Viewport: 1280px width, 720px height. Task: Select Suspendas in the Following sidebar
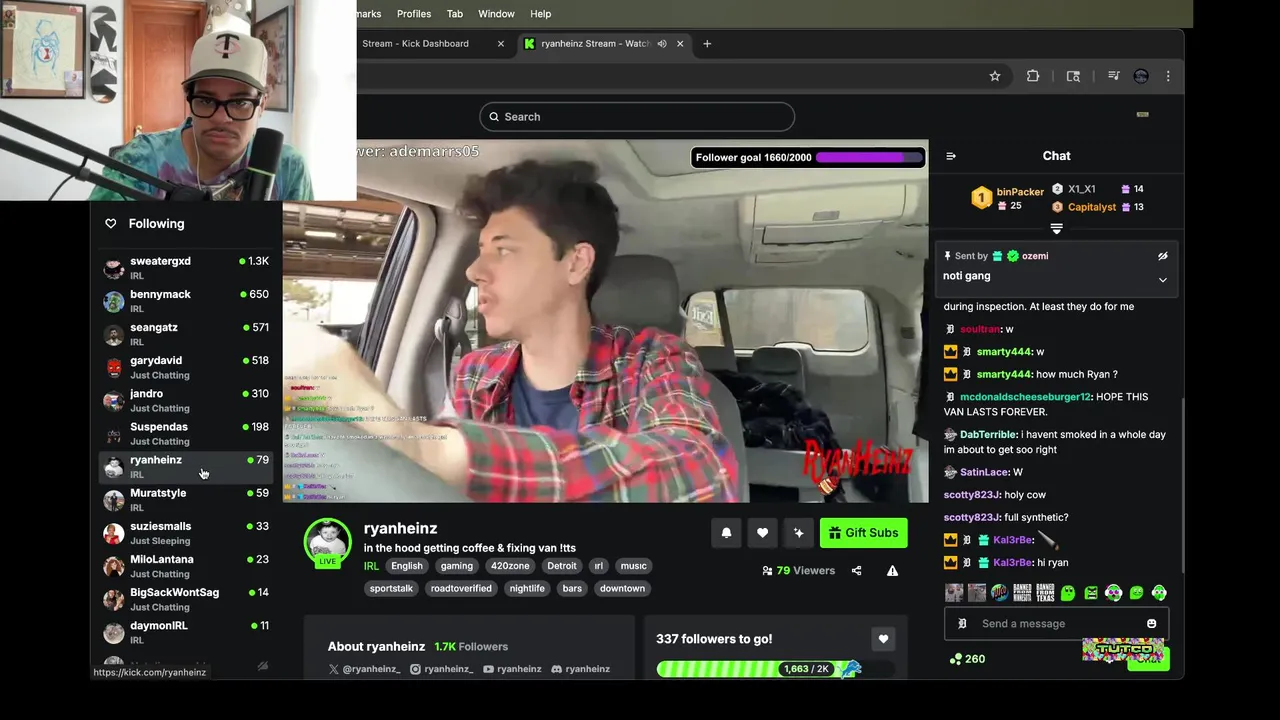(186, 434)
